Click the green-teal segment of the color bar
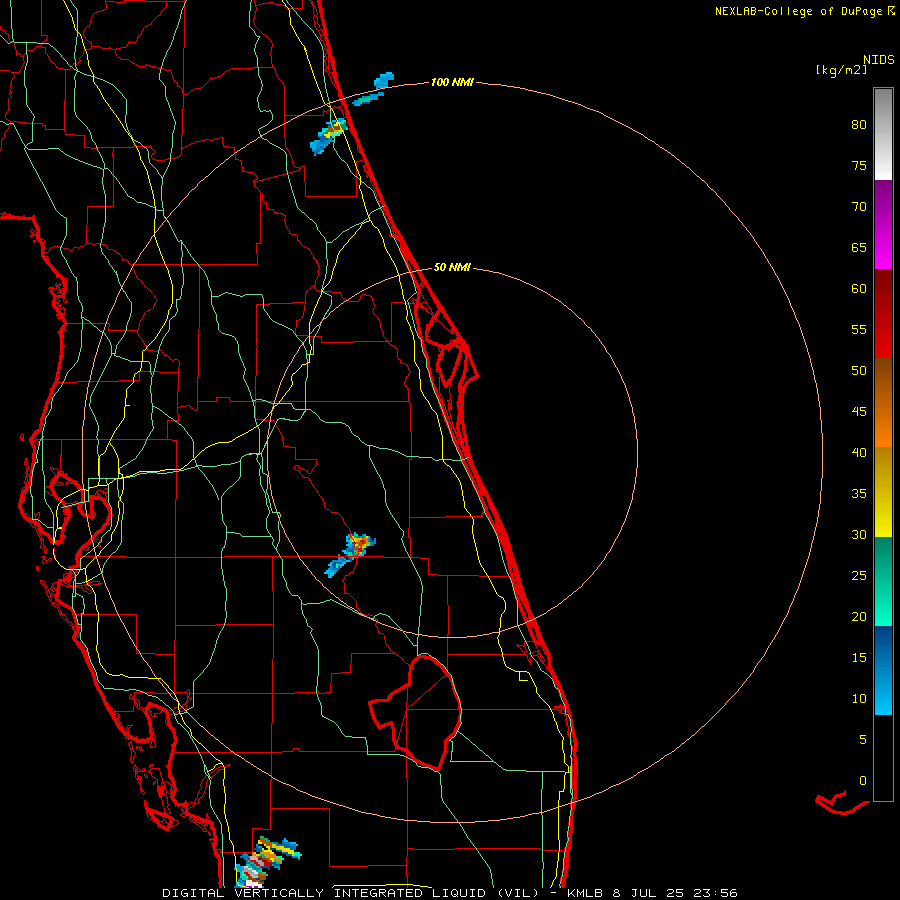The width and height of the screenshot is (900, 900). point(883,581)
